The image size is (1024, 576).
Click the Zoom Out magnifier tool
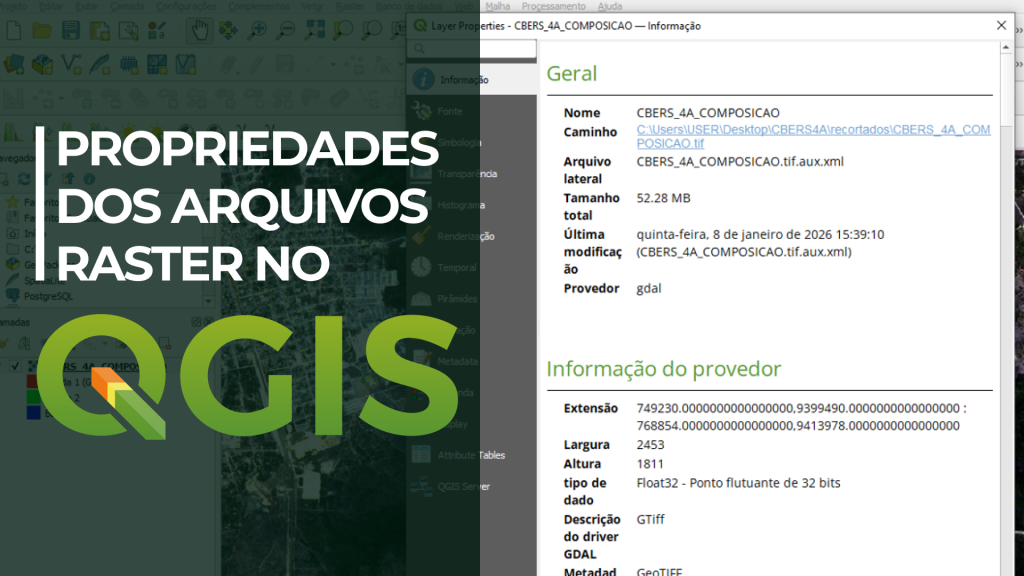pos(286,30)
